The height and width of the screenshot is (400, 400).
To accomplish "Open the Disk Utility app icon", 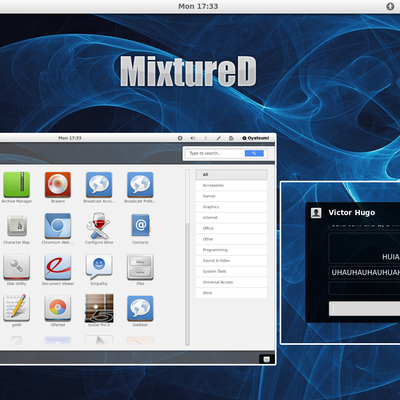I will [x=16, y=267].
